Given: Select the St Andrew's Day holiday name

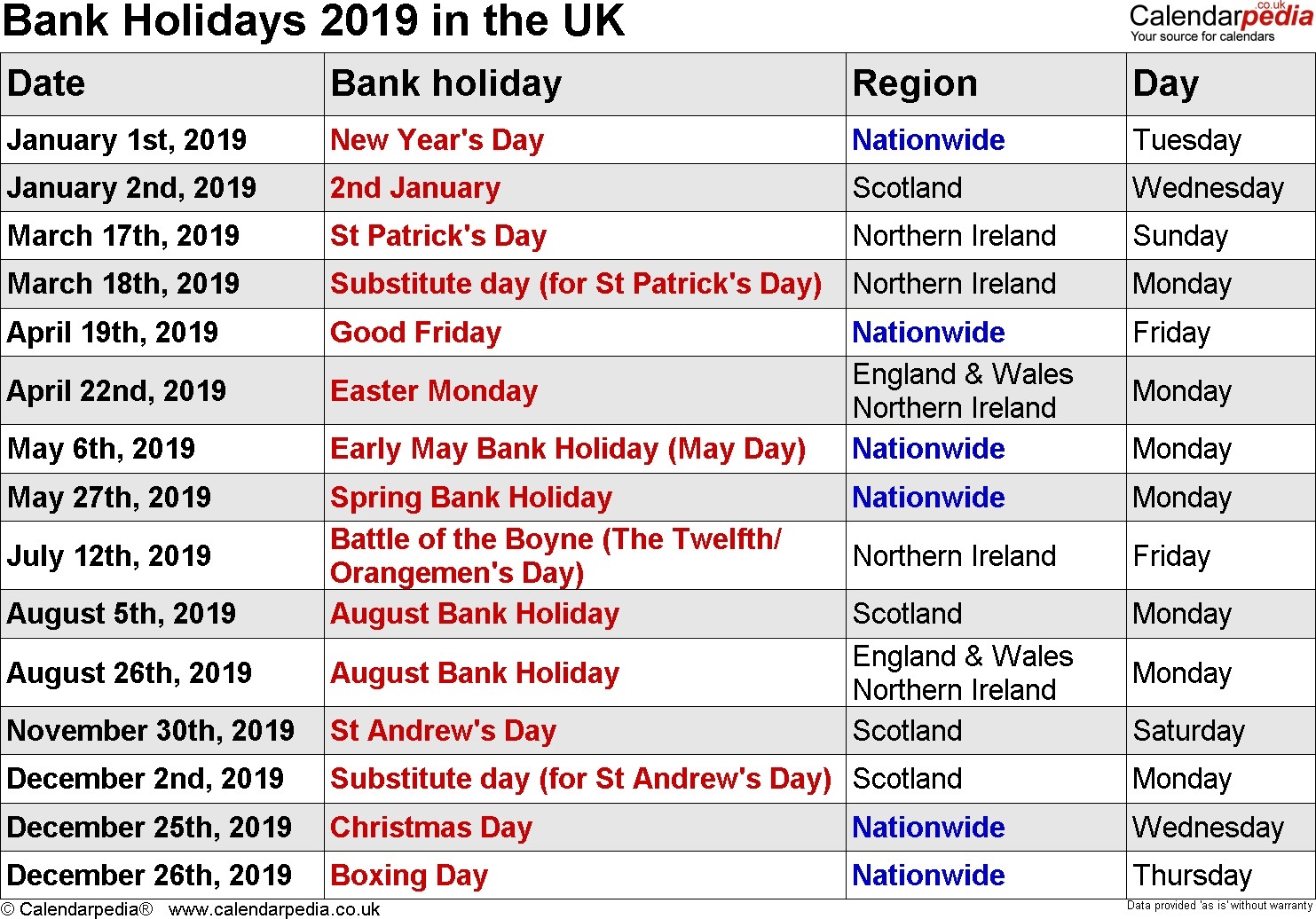Looking at the screenshot, I should pyautogui.click(x=443, y=731).
